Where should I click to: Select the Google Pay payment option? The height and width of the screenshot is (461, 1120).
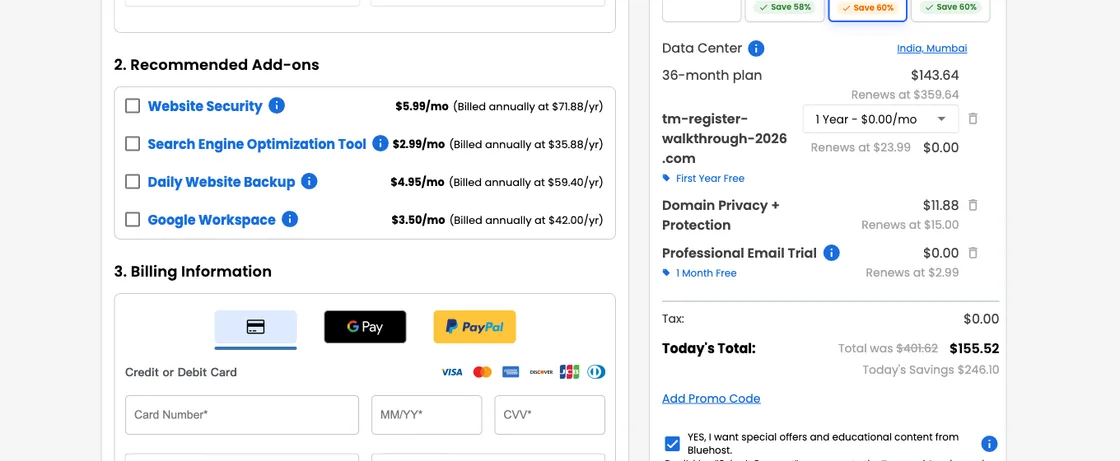coord(365,327)
